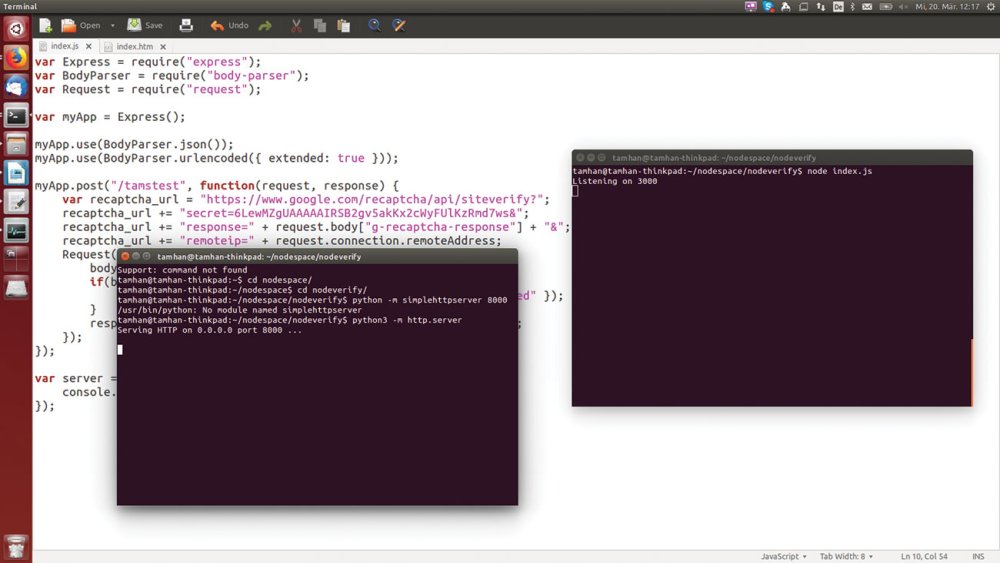Open the Trash in the dock
Image resolution: width=1000 pixels, height=563 pixels.
[16, 547]
